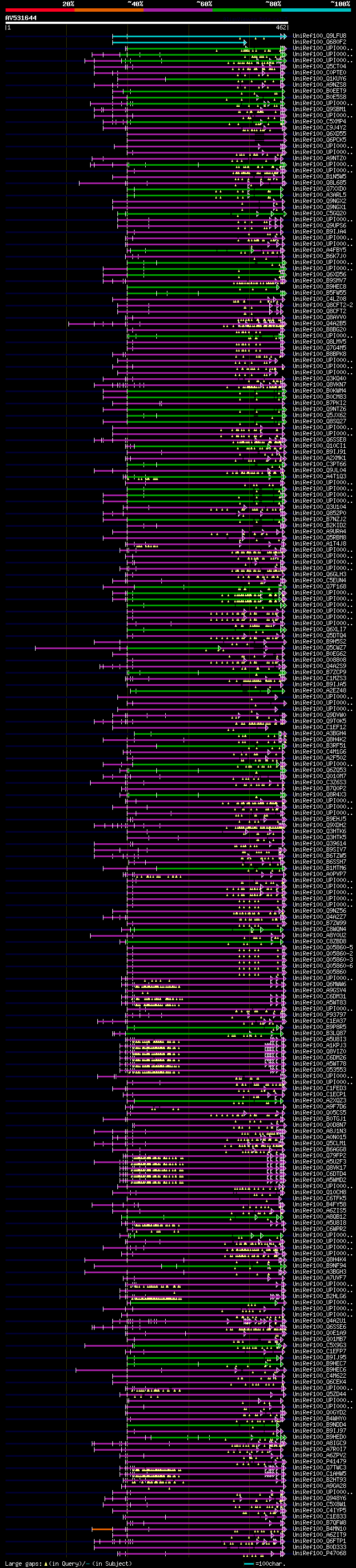Select hit label UniRef100_Q39614
This screenshot has height=1568, width=356.
point(319,844)
